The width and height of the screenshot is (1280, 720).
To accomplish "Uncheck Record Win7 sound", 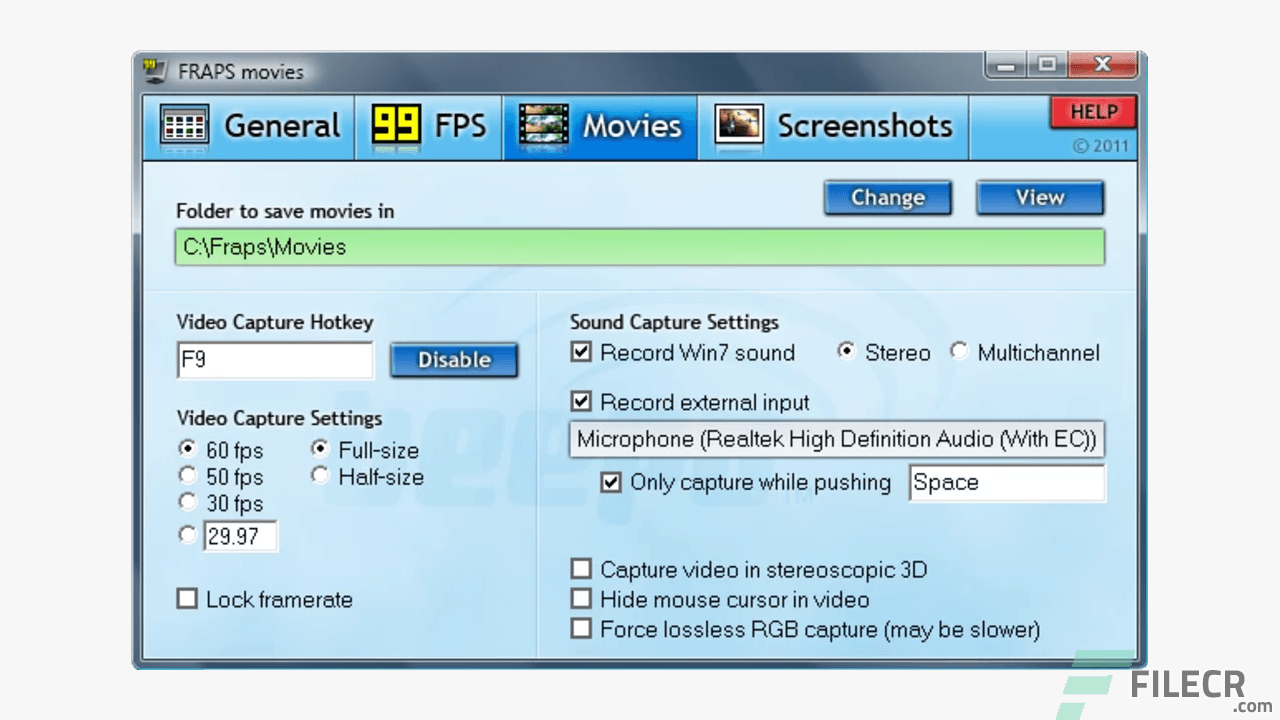I will 582,351.
